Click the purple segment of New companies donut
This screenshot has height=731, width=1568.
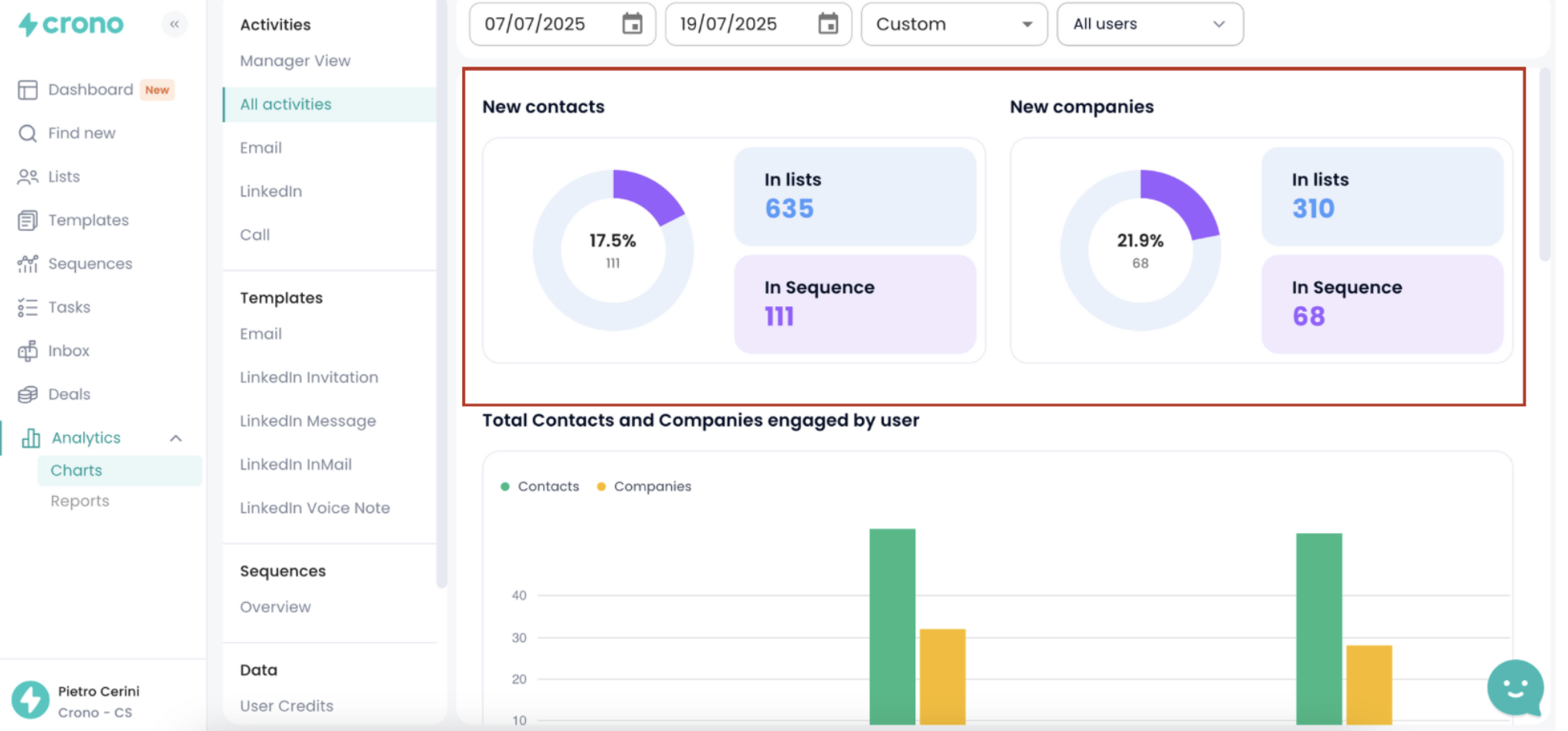[x=1182, y=199]
